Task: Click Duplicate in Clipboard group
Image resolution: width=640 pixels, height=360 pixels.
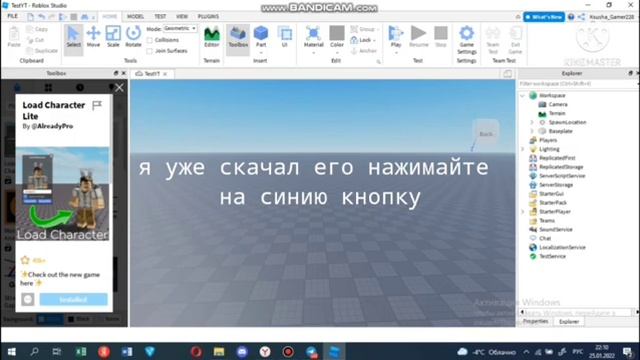Action: 42,51
